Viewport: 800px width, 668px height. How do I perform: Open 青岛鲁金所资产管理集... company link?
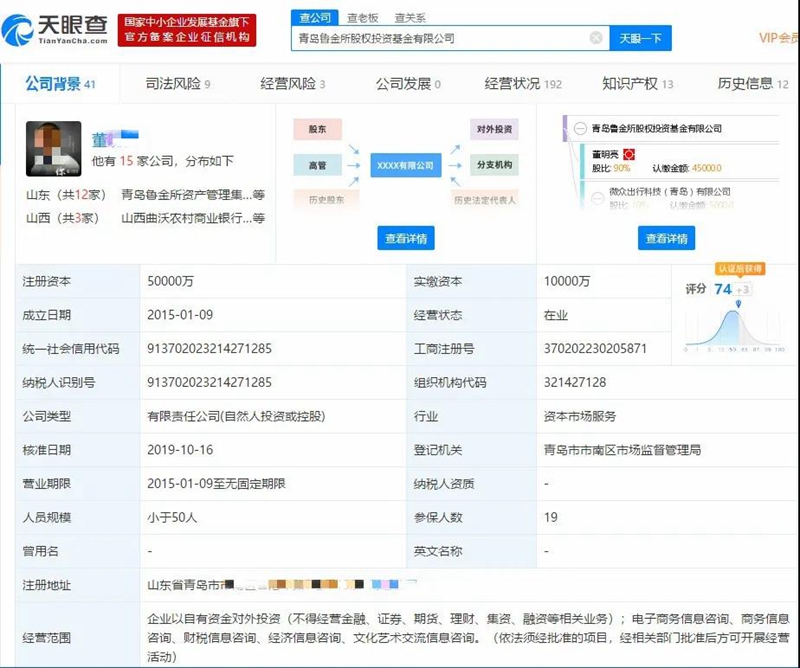(193, 194)
